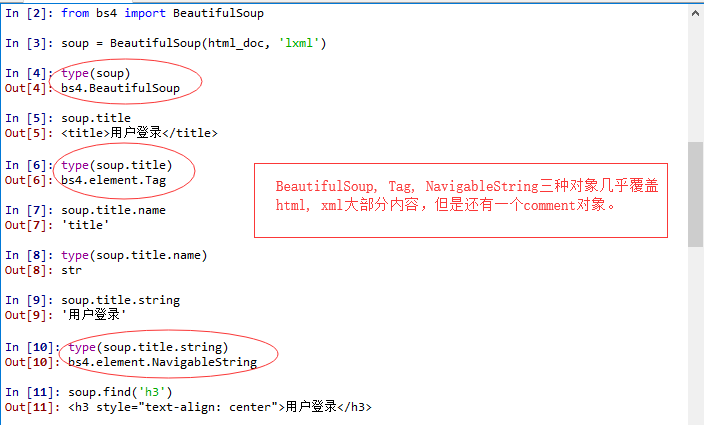Click the bs4.element.NavigableString output
704x425 pixels.
163,362
